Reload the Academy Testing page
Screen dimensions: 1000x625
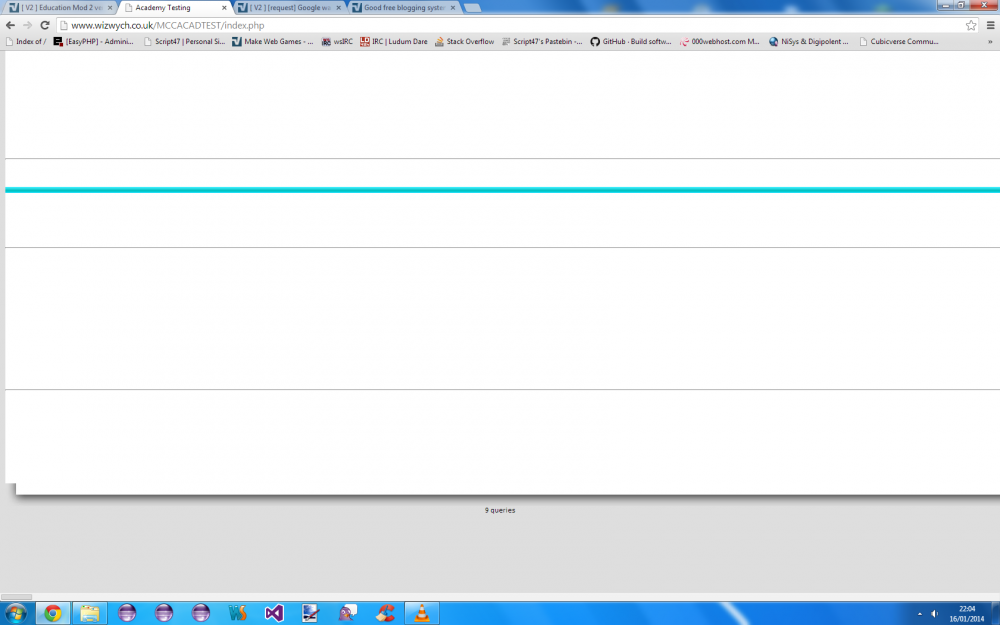pos(45,25)
